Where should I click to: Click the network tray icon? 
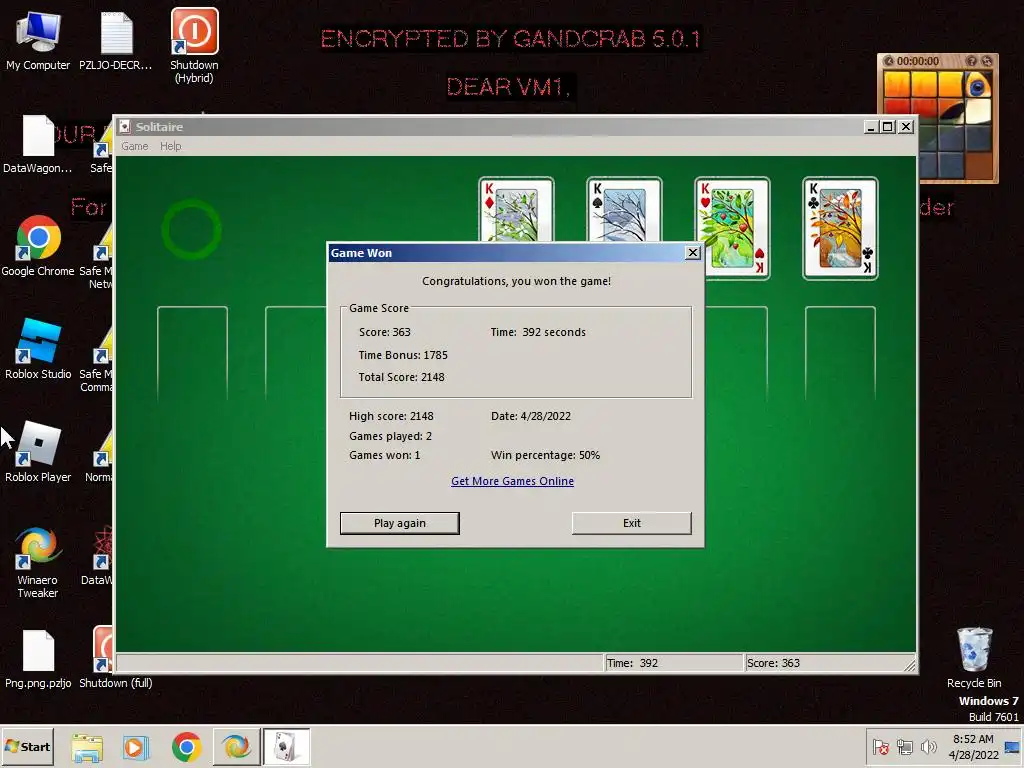pos(904,747)
